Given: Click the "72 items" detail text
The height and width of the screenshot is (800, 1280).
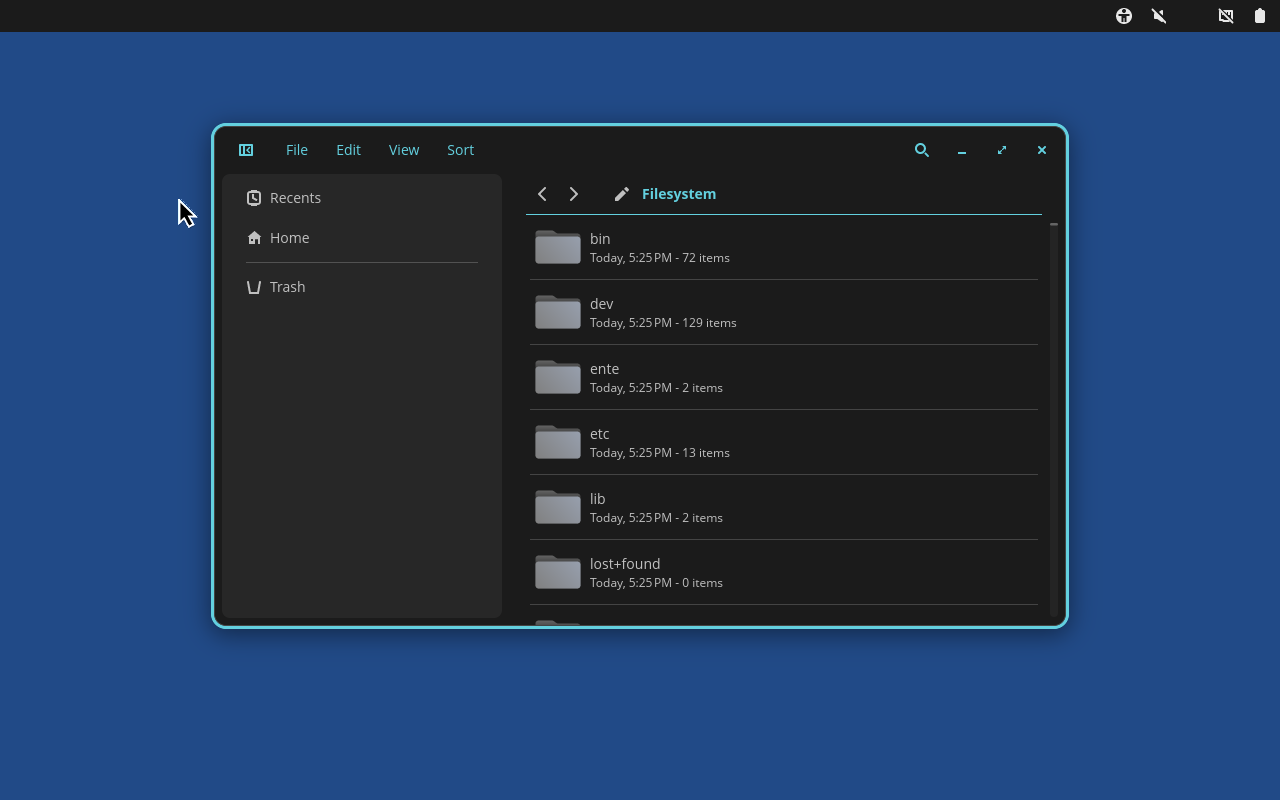Looking at the screenshot, I should pyautogui.click(x=706, y=258).
